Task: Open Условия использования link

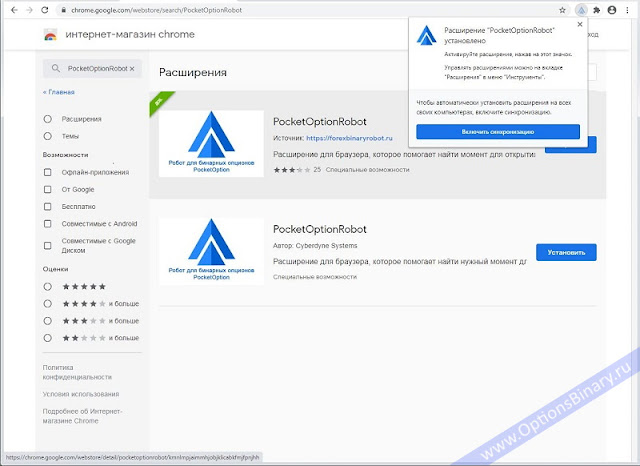Action: coord(81,394)
